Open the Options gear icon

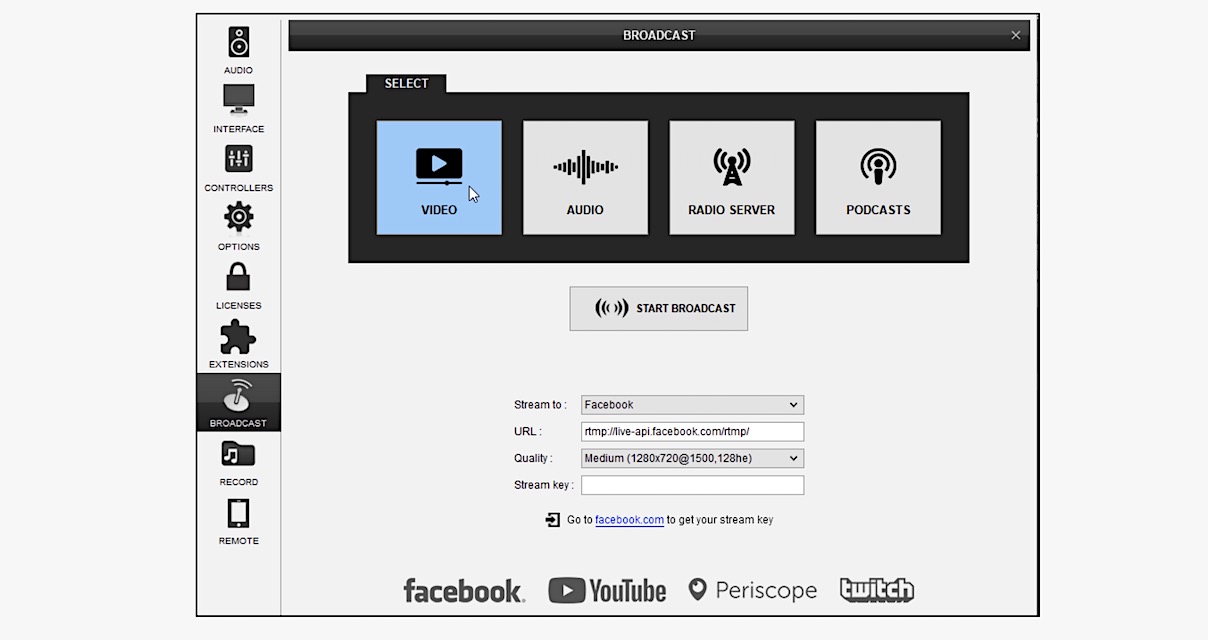238,217
